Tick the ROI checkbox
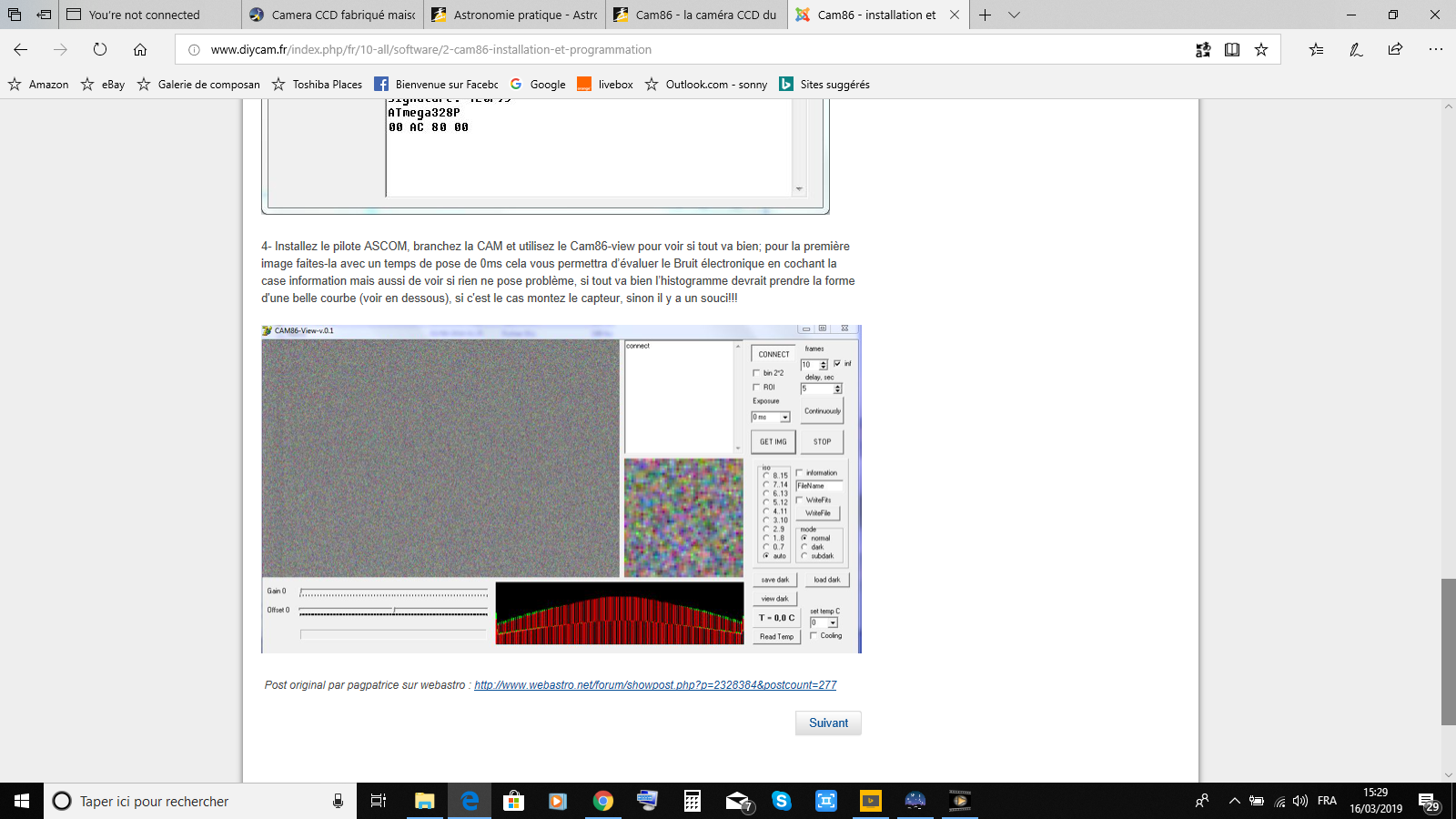 (x=756, y=388)
